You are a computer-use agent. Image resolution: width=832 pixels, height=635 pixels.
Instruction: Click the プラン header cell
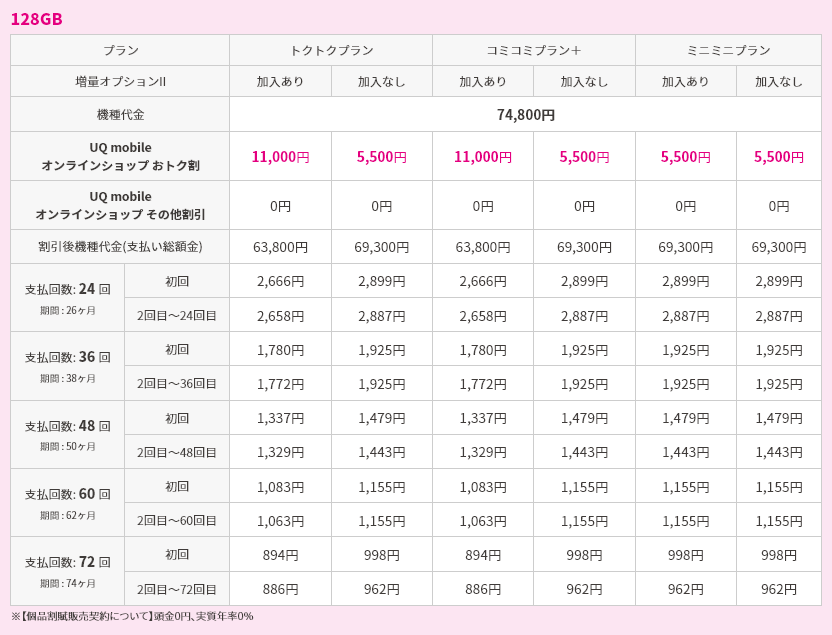(x=120, y=50)
